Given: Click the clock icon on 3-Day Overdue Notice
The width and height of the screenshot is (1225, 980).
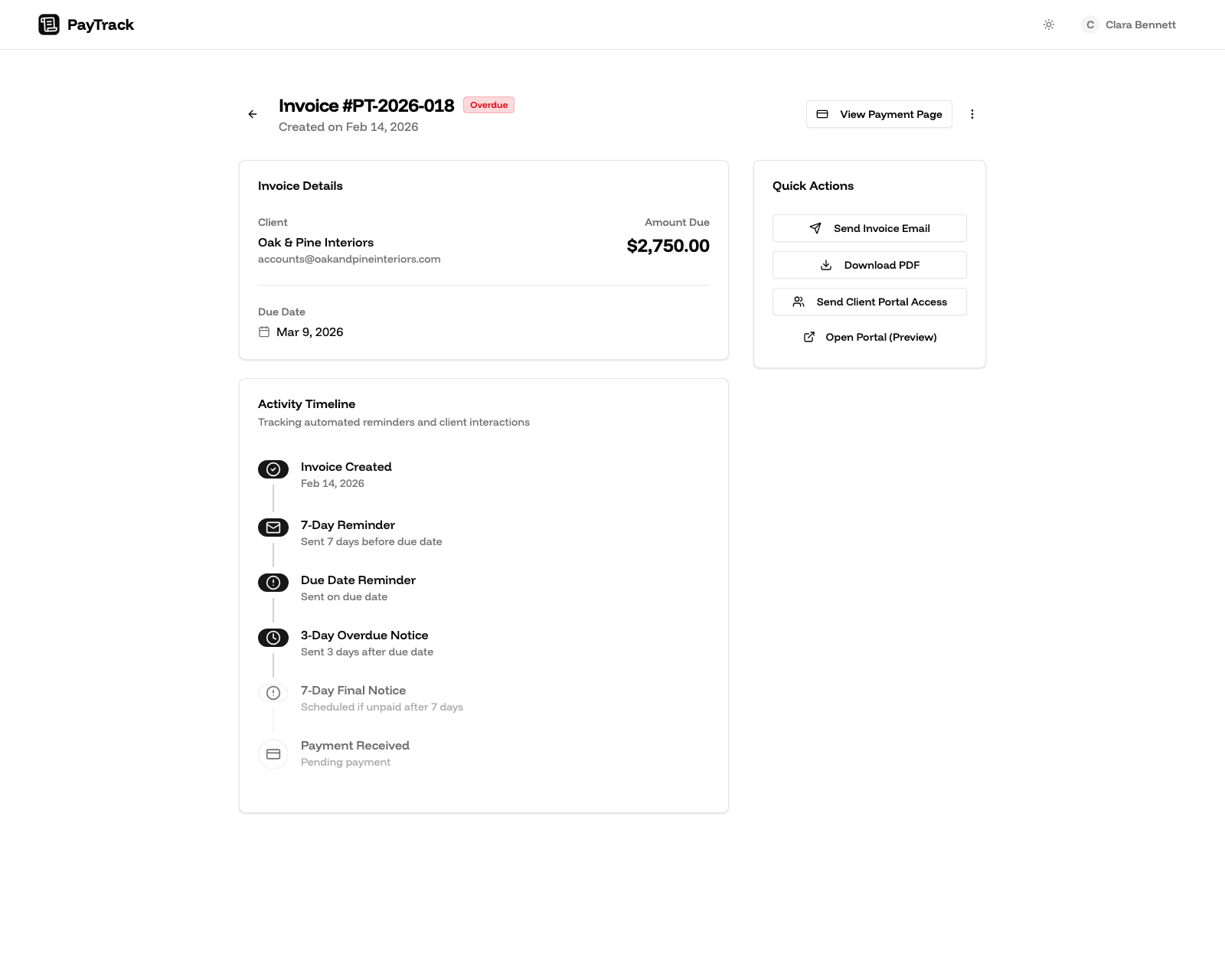Looking at the screenshot, I should coord(273,638).
